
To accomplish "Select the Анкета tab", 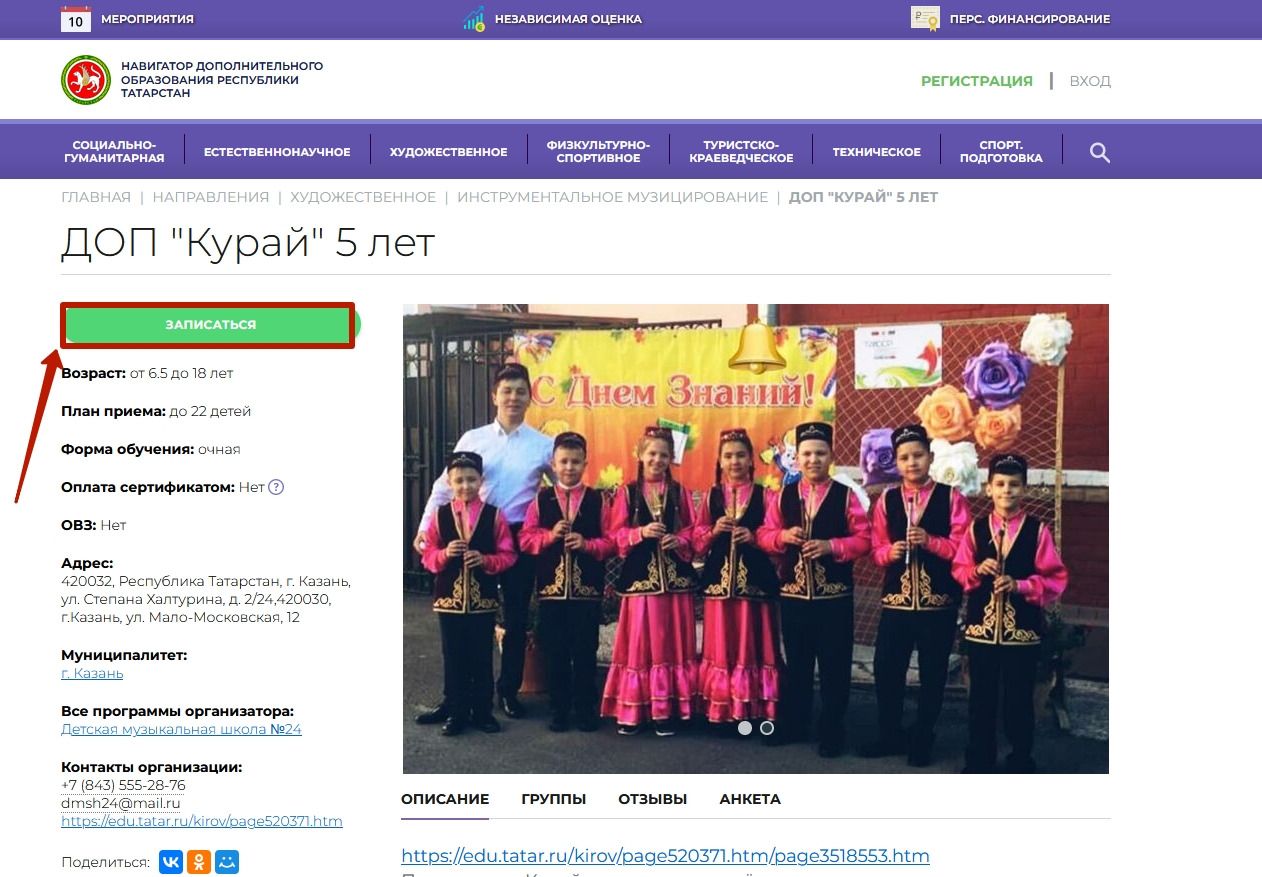I will pos(749,799).
